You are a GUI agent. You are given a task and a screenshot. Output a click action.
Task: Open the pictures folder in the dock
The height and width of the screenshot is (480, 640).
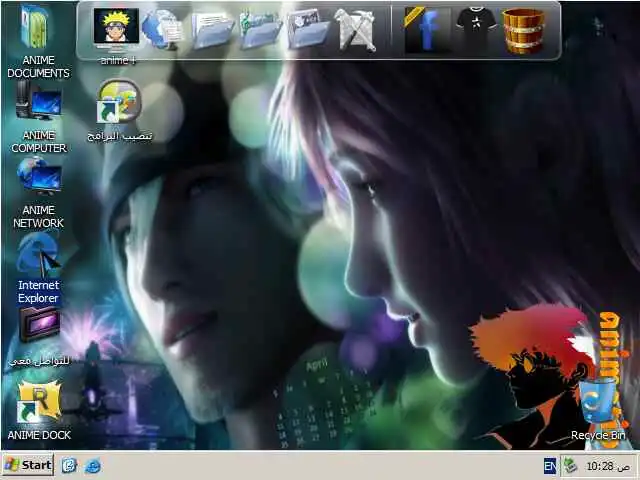pos(307,29)
